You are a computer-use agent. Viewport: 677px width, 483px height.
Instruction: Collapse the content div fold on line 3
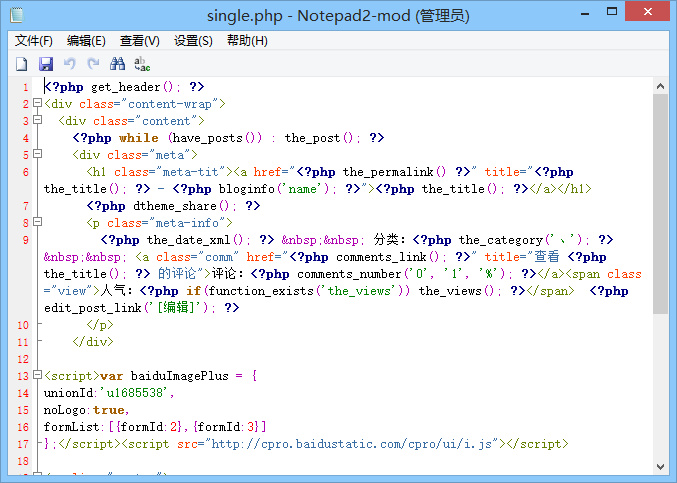click(x=37, y=121)
